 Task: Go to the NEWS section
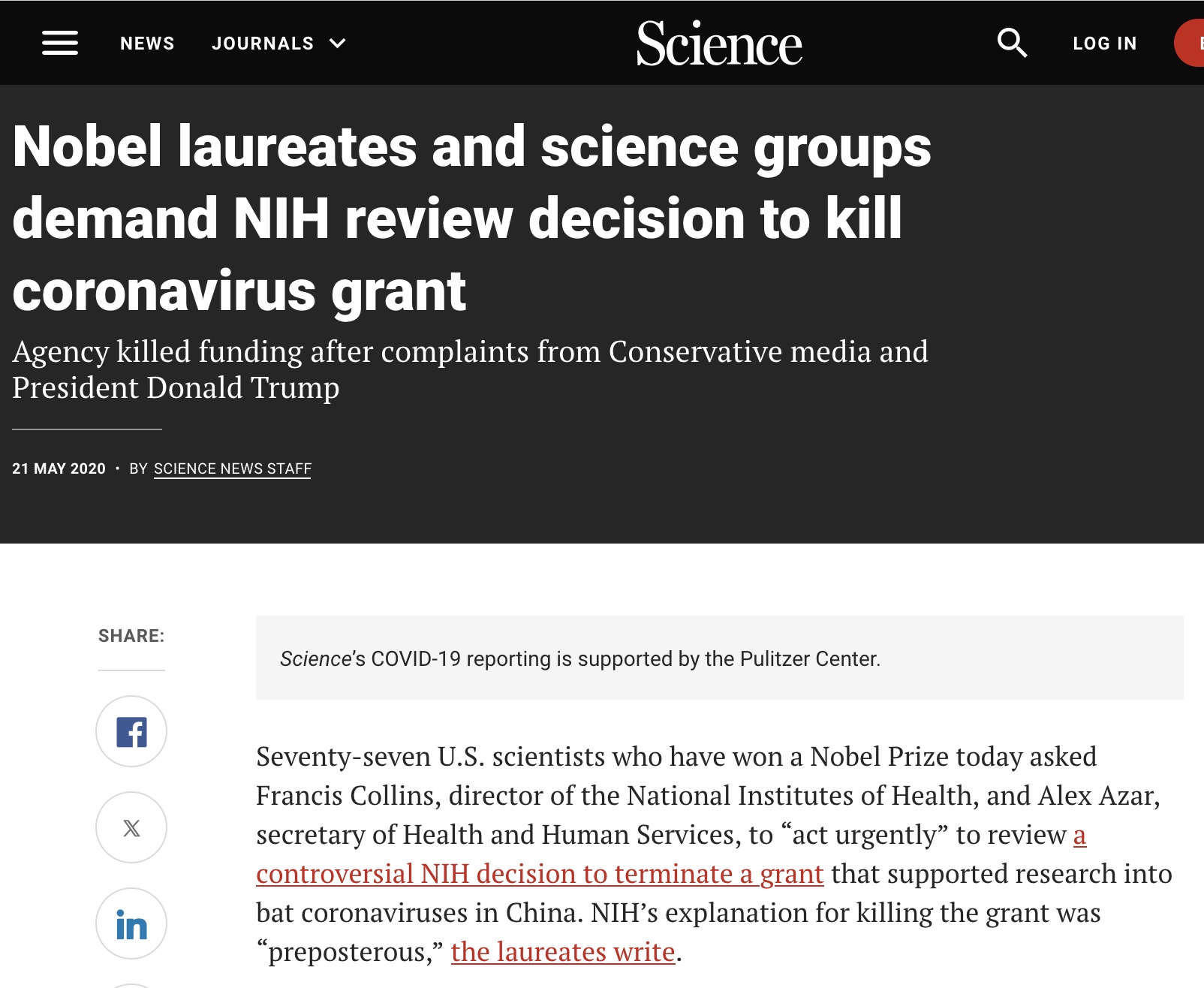147,44
